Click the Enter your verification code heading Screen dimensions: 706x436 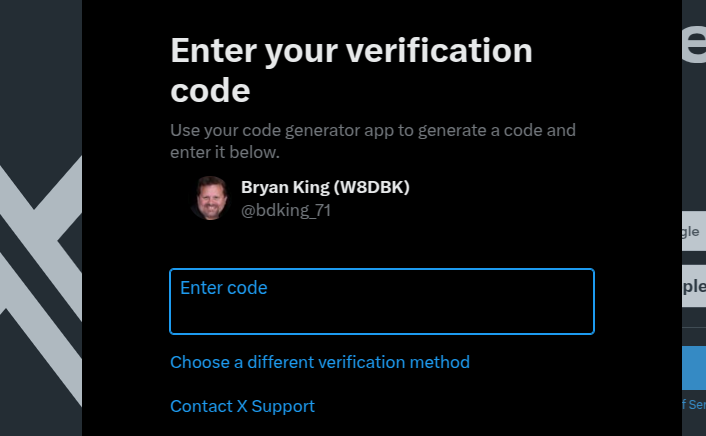click(351, 70)
